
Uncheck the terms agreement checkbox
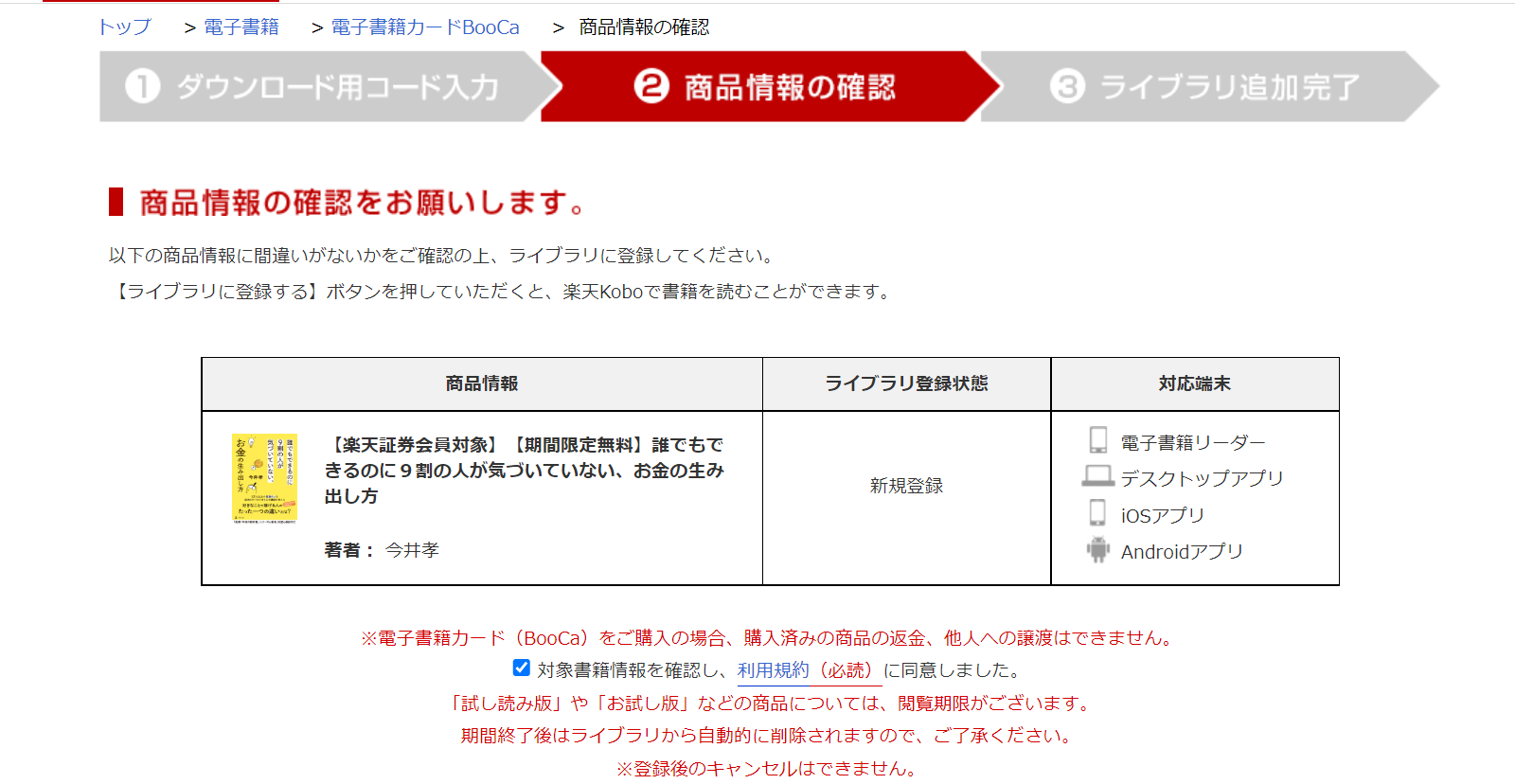point(521,668)
